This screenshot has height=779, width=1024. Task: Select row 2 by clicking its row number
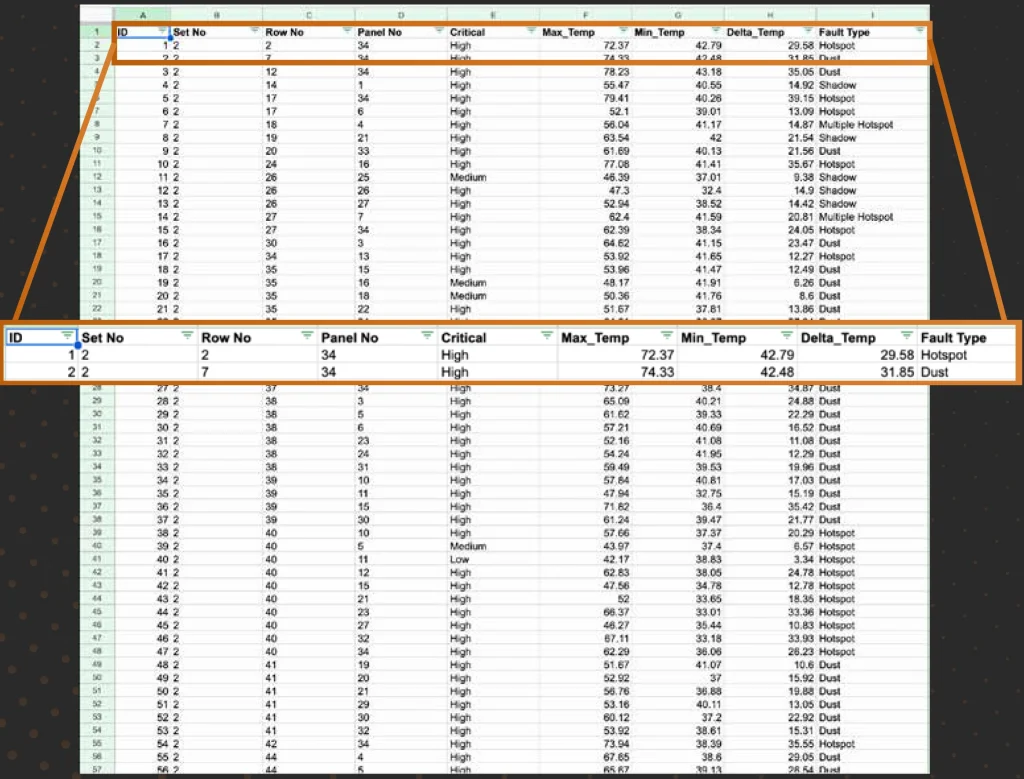click(x=97, y=45)
